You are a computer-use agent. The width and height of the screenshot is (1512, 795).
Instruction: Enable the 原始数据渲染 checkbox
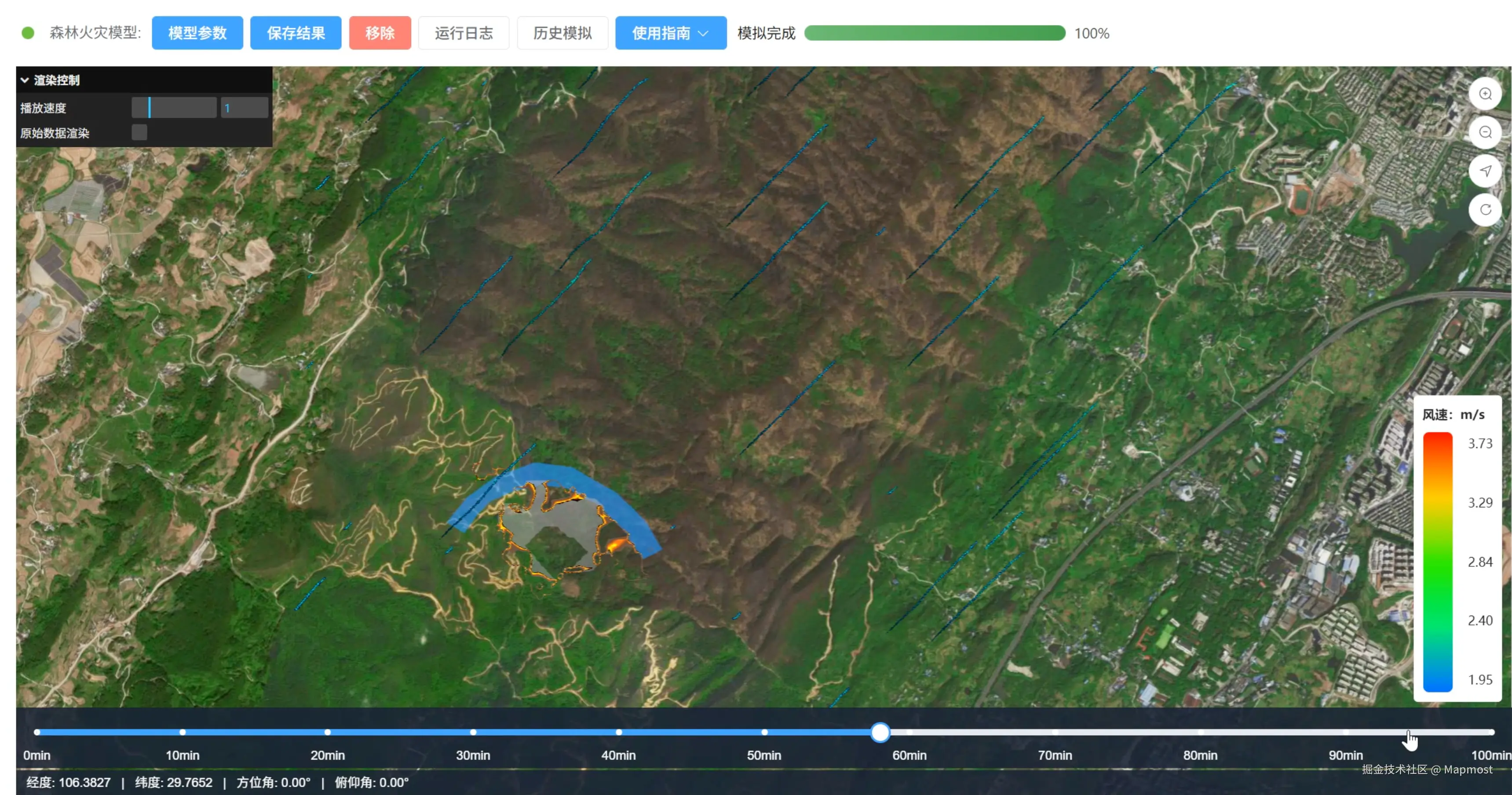point(139,133)
